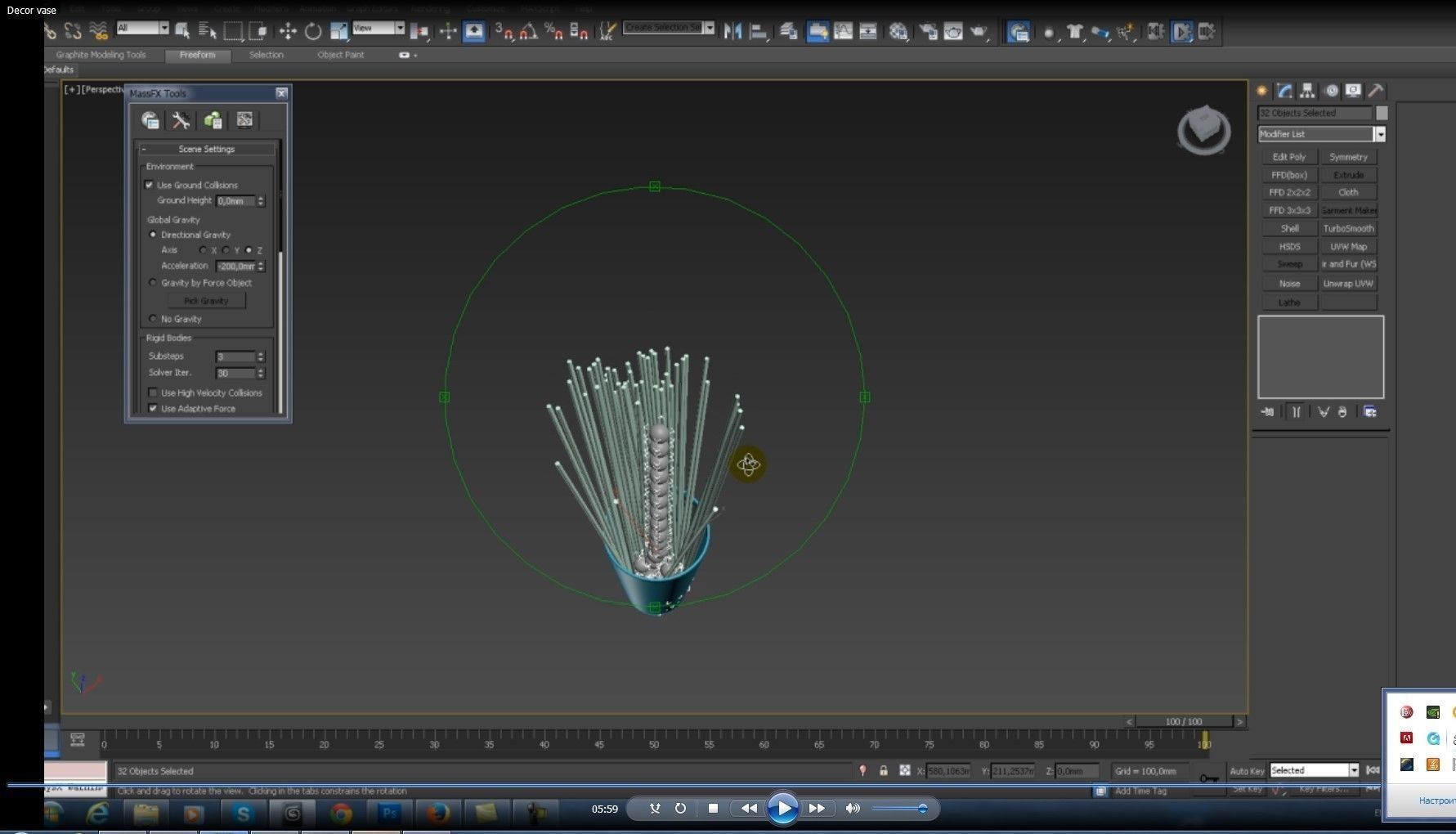The height and width of the screenshot is (834, 1456).
Task: Activate Select by Name tool
Action: [207, 31]
